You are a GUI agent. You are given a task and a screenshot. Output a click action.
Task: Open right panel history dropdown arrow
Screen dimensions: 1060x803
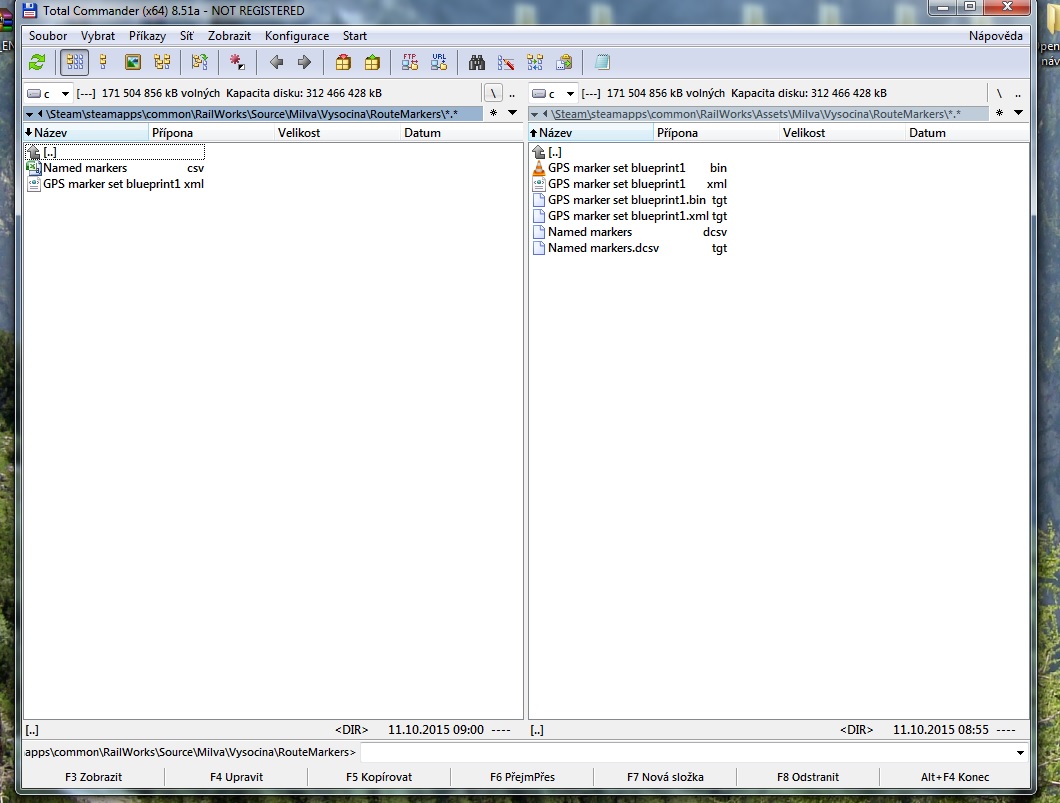pyautogui.click(x=1018, y=113)
